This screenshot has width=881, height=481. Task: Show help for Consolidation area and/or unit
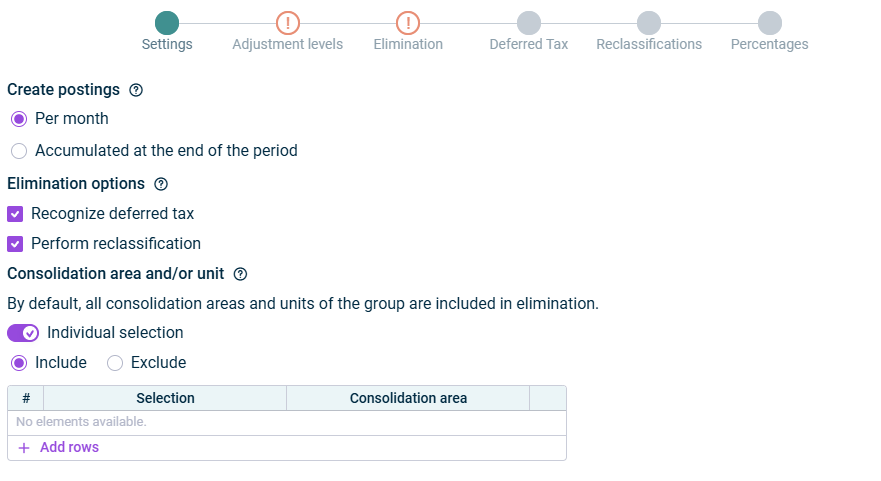(x=240, y=273)
